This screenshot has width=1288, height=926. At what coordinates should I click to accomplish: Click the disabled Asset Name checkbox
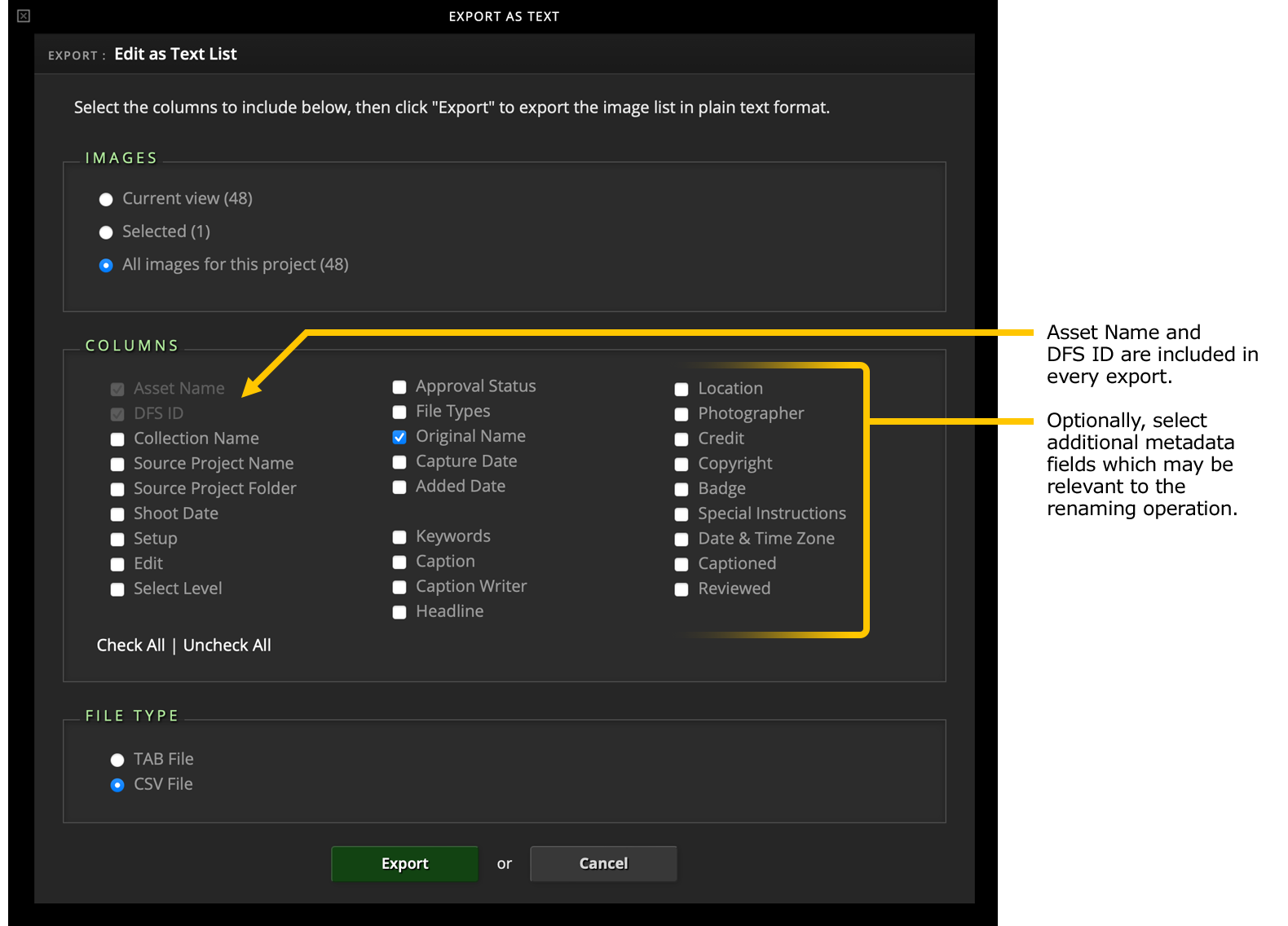(x=117, y=390)
